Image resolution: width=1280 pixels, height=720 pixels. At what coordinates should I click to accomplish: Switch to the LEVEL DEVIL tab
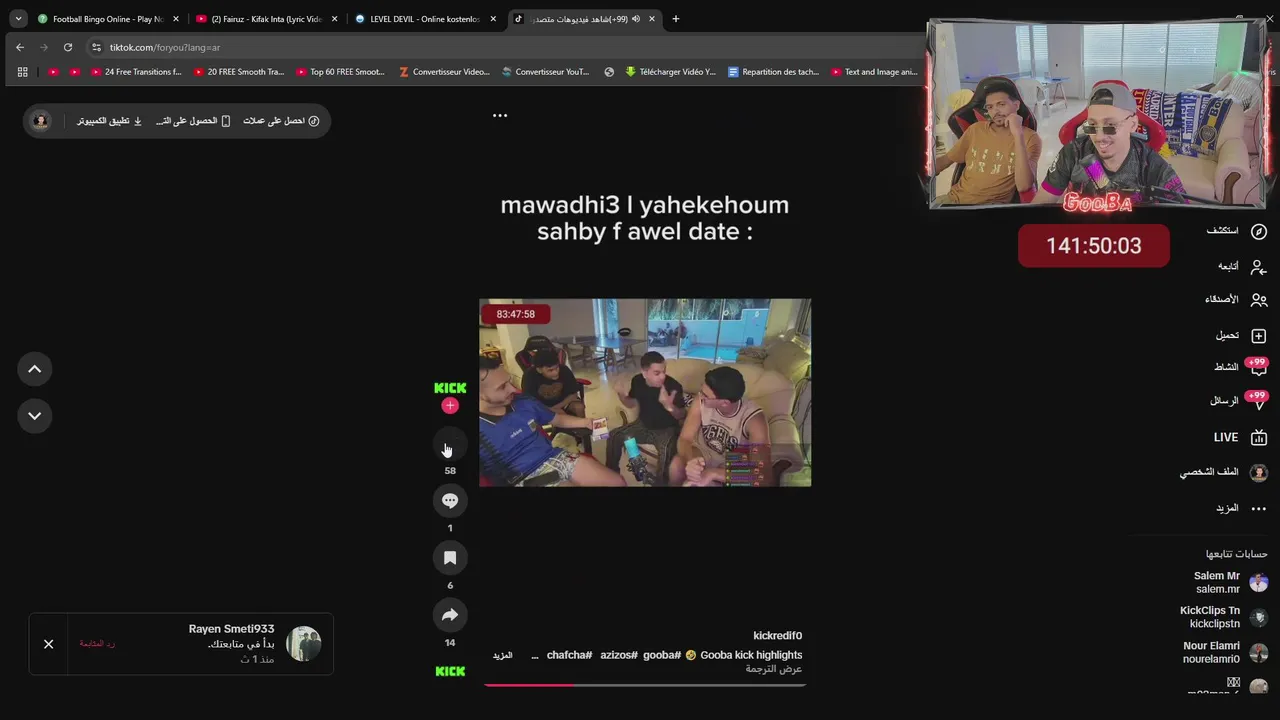coord(425,19)
